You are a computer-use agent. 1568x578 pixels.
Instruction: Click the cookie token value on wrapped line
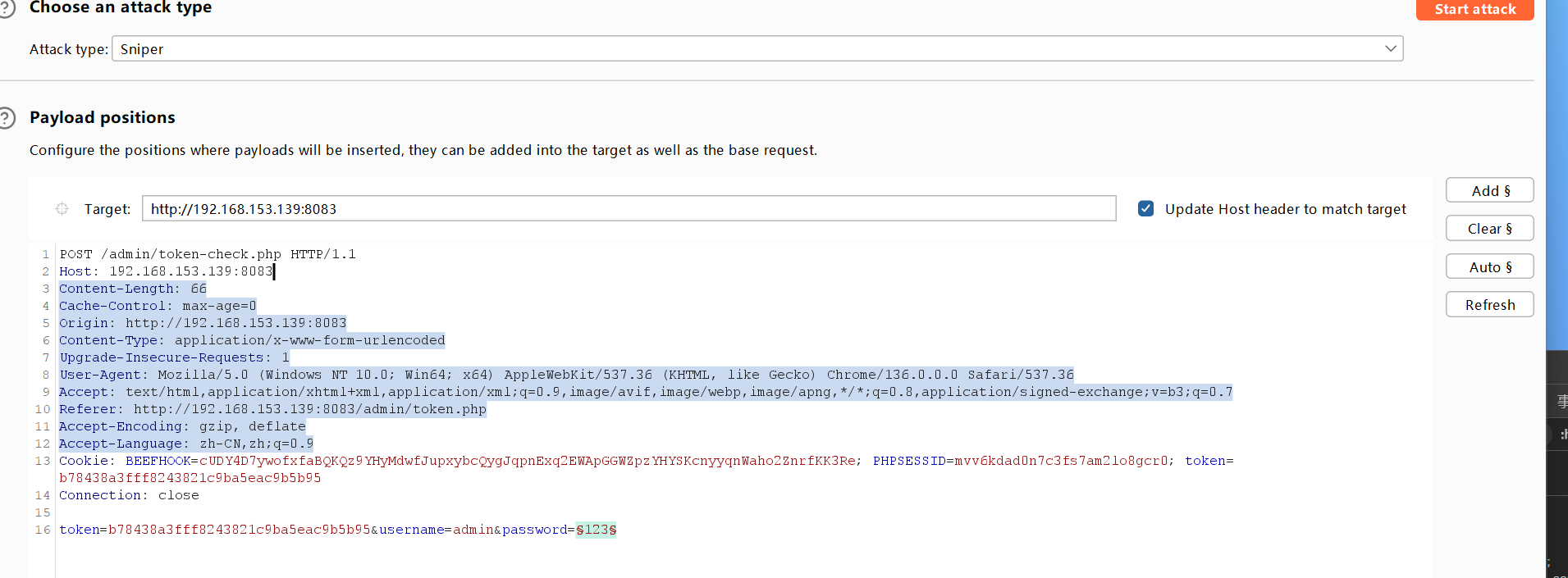coord(190,478)
